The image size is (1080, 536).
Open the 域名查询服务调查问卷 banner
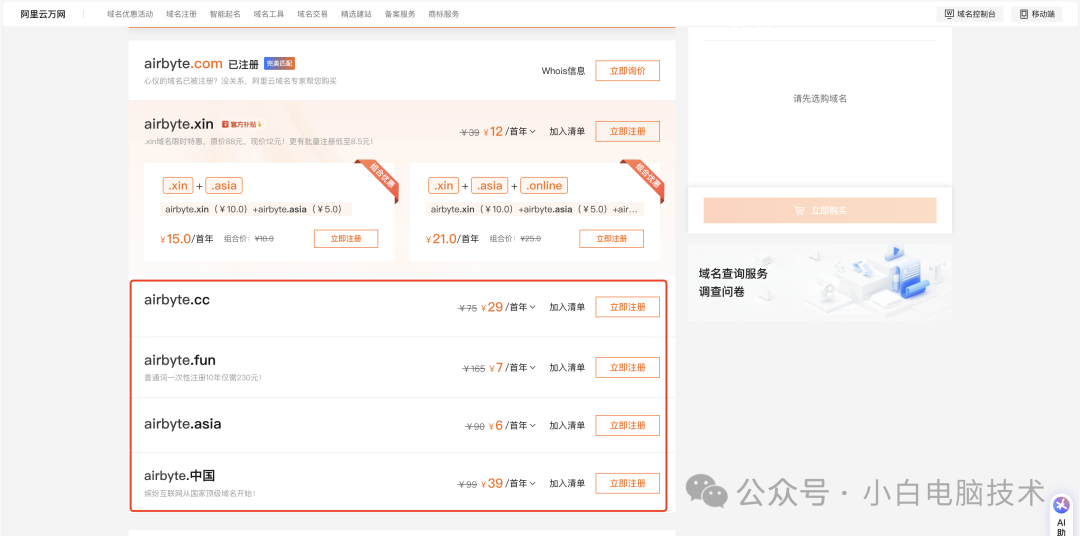pyautogui.click(x=820, y=282)
